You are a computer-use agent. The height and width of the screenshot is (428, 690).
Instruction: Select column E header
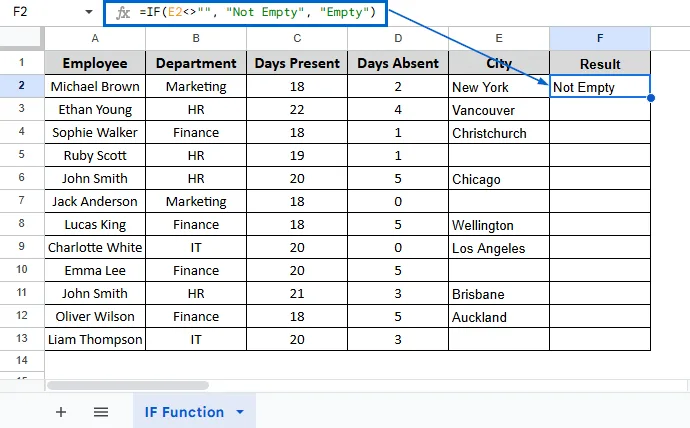[x=499, y=38]
